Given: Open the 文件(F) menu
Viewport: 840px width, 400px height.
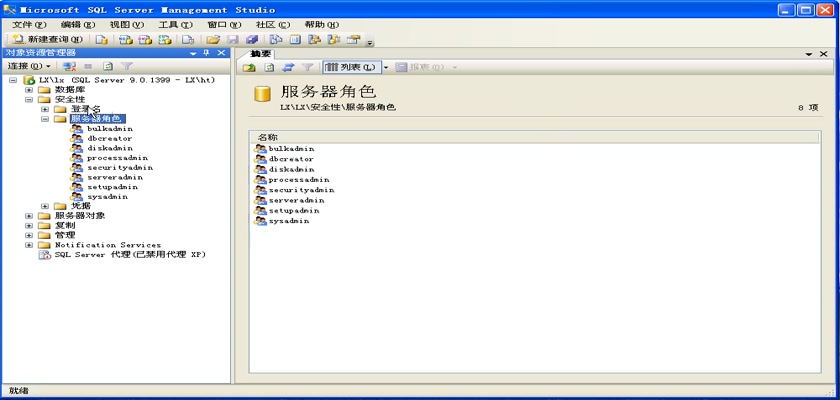Looking at the screenshot, I should click(x=29, y=25).
